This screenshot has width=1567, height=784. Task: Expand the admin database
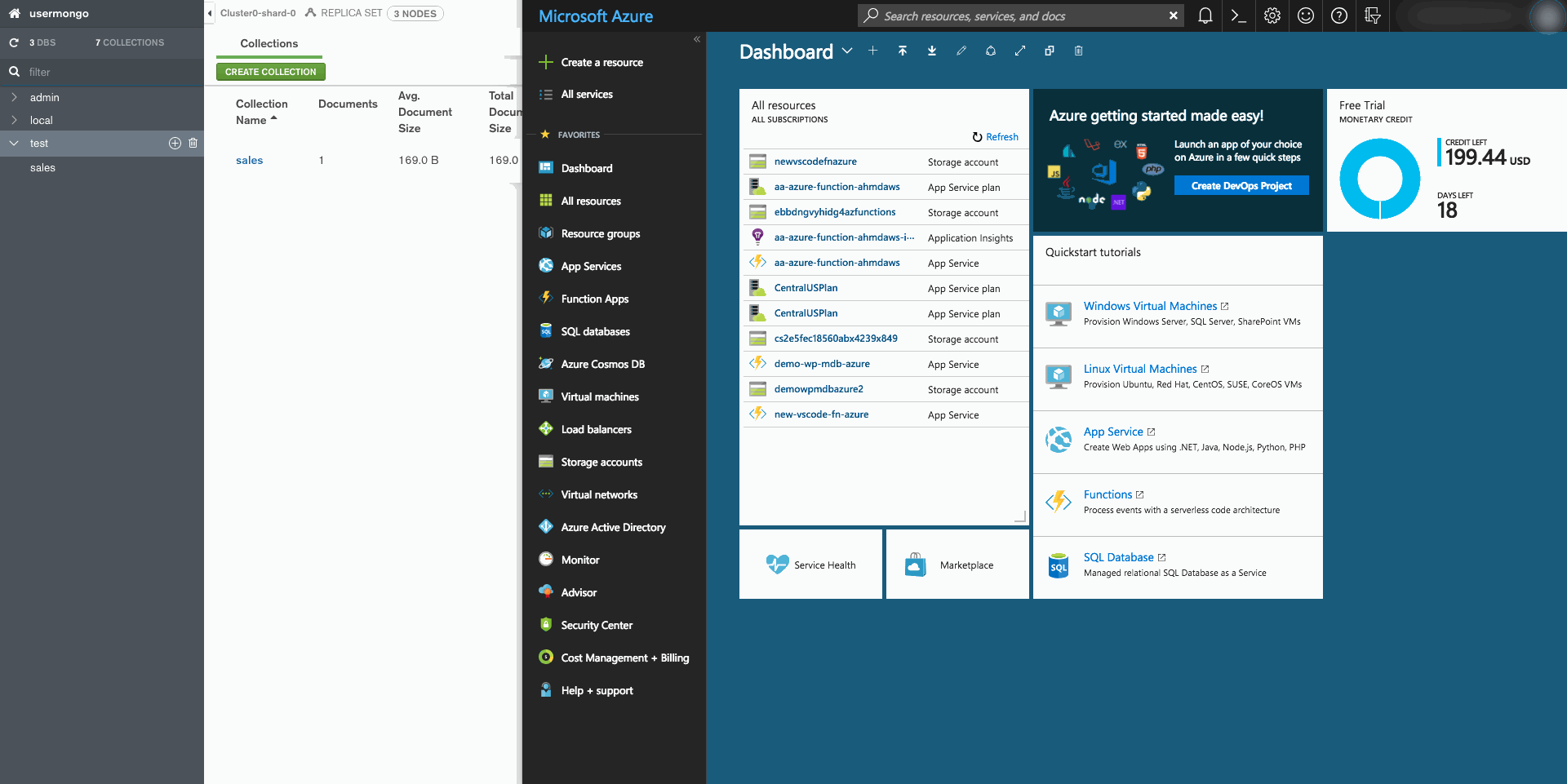pyautogui.click(x=14, y=97)
